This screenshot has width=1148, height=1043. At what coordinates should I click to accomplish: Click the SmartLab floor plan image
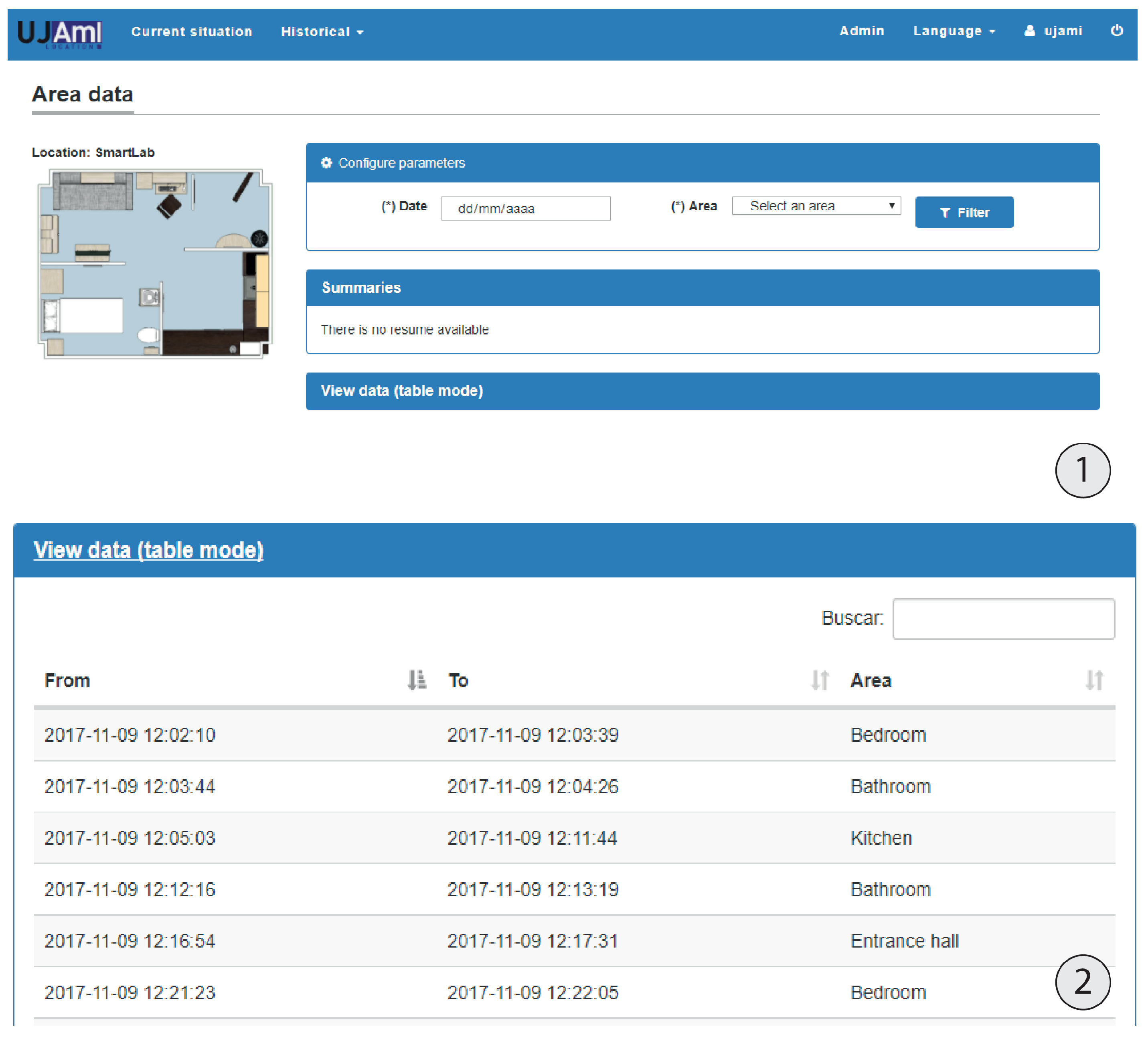pos(154,263)
